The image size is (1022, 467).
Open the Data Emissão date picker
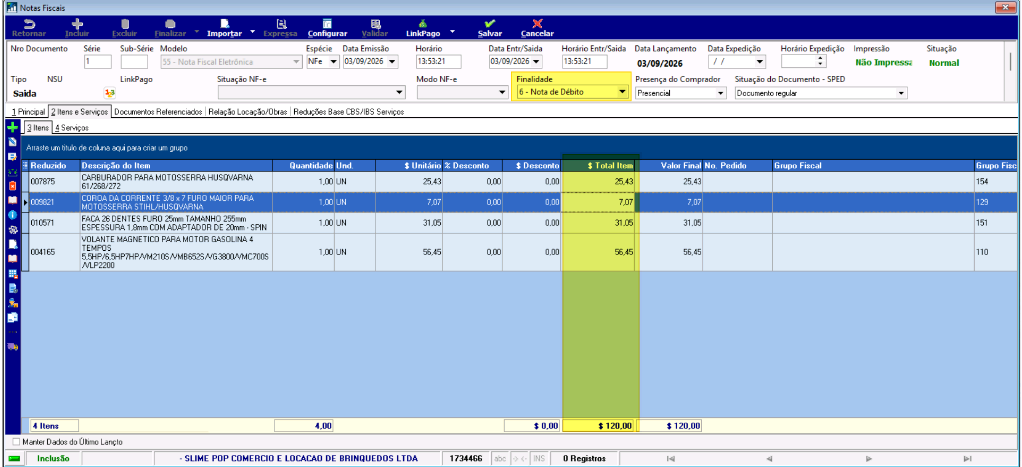(392, 62)
